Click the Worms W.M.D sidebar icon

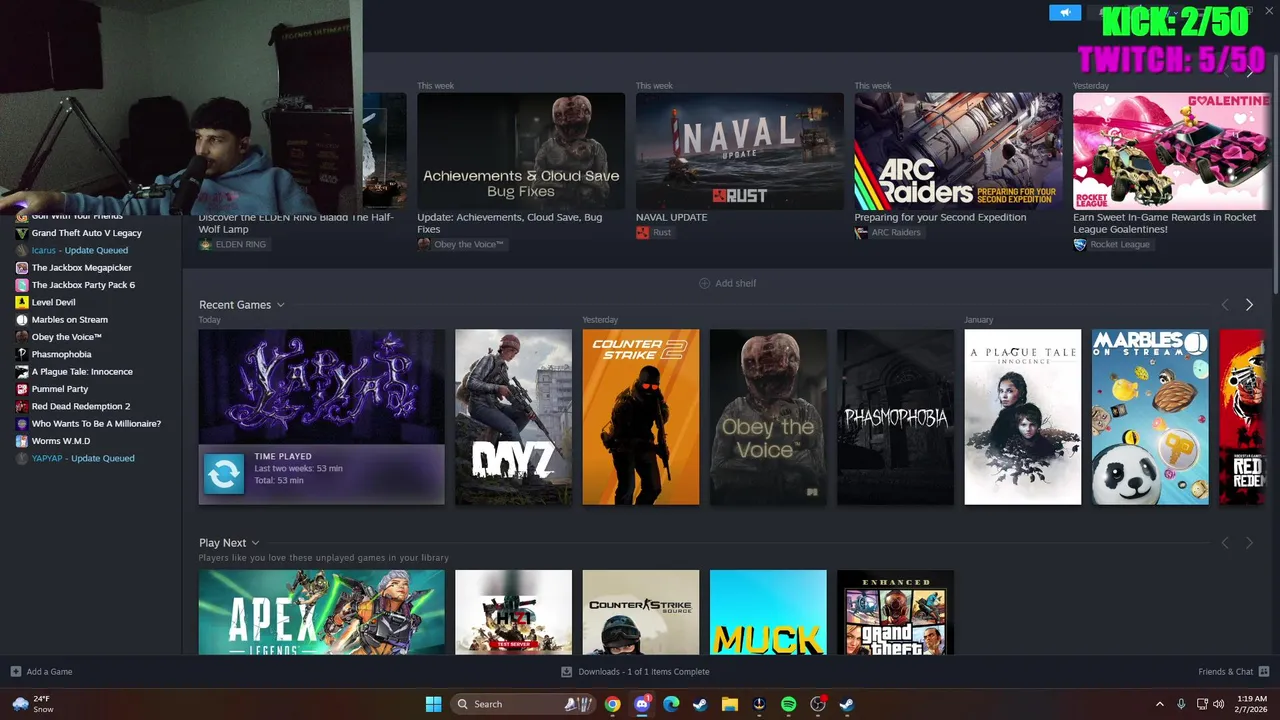pyautogui.click(x=22, y=441)
